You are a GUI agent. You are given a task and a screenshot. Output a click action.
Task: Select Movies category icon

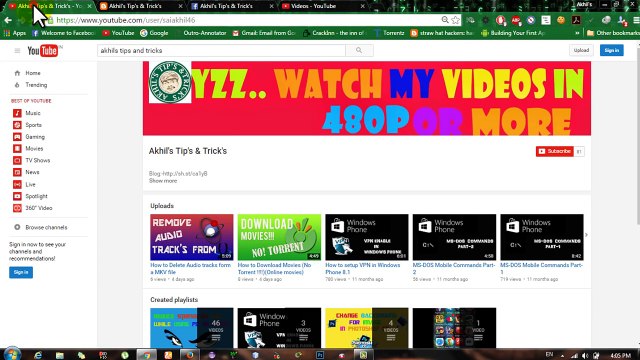(17, 149)
